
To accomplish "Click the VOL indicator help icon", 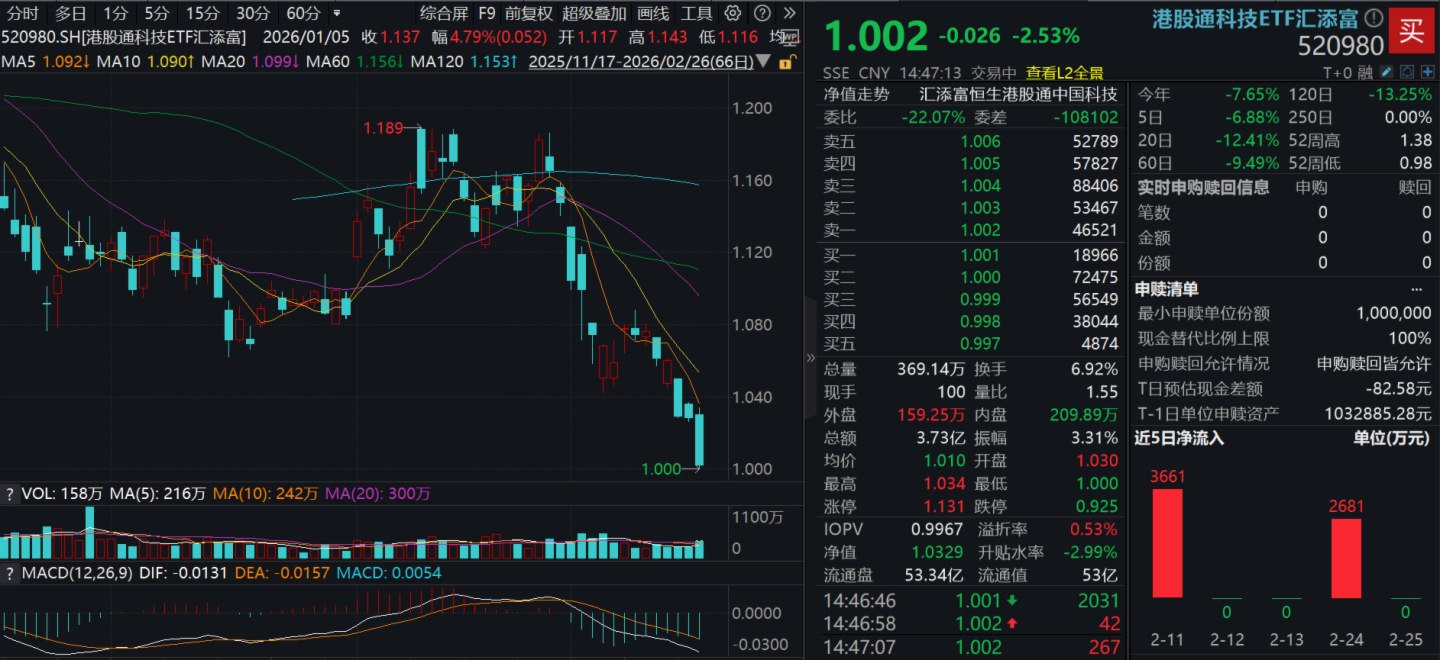I will point(10,493).
